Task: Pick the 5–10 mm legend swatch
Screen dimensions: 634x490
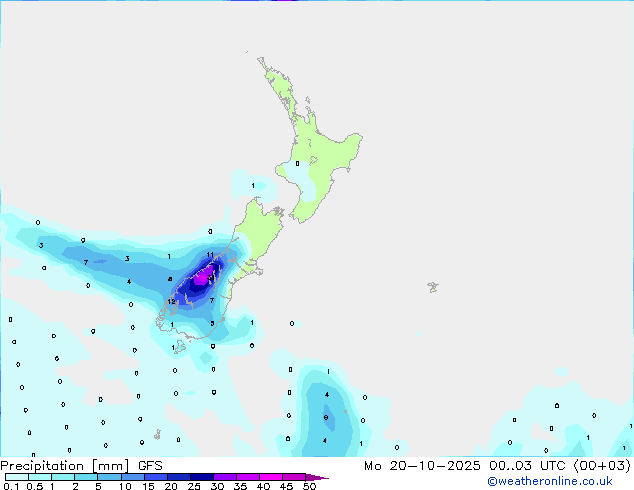Action: click(x=109, y=477)
